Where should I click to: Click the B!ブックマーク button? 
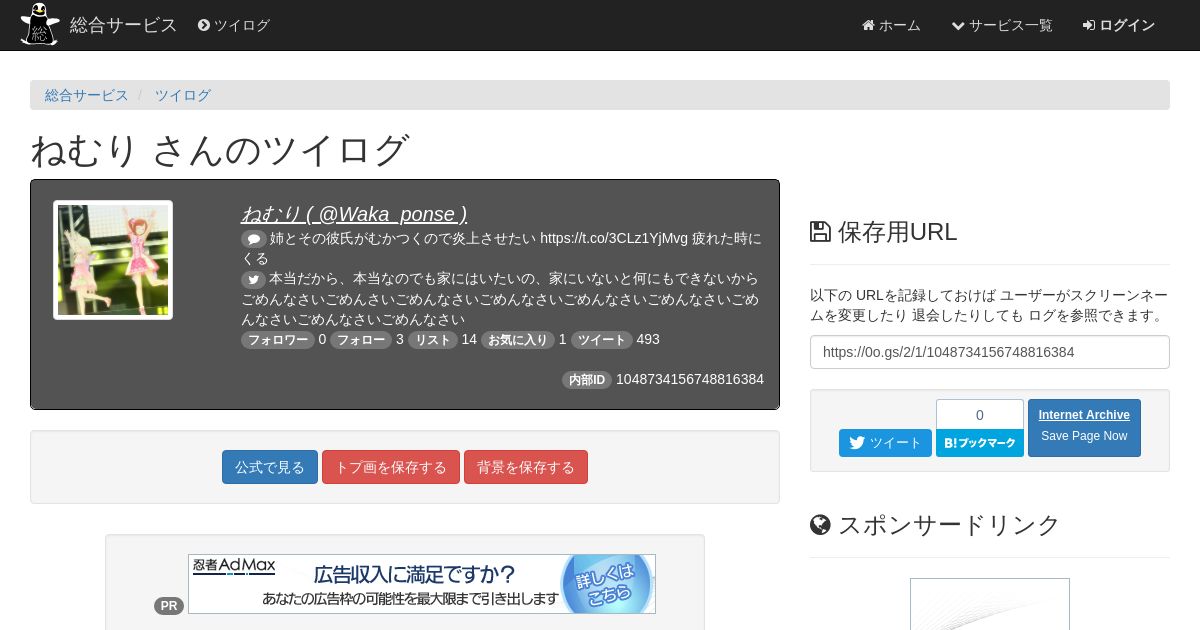980,443
